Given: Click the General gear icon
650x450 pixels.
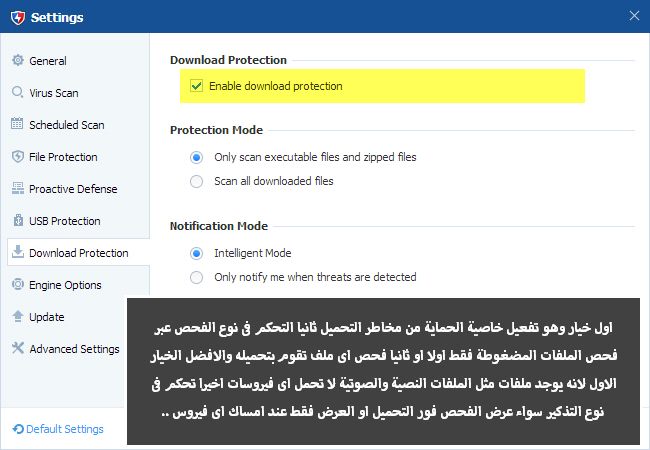Looking at the screenshot, I should coord(18,61).
